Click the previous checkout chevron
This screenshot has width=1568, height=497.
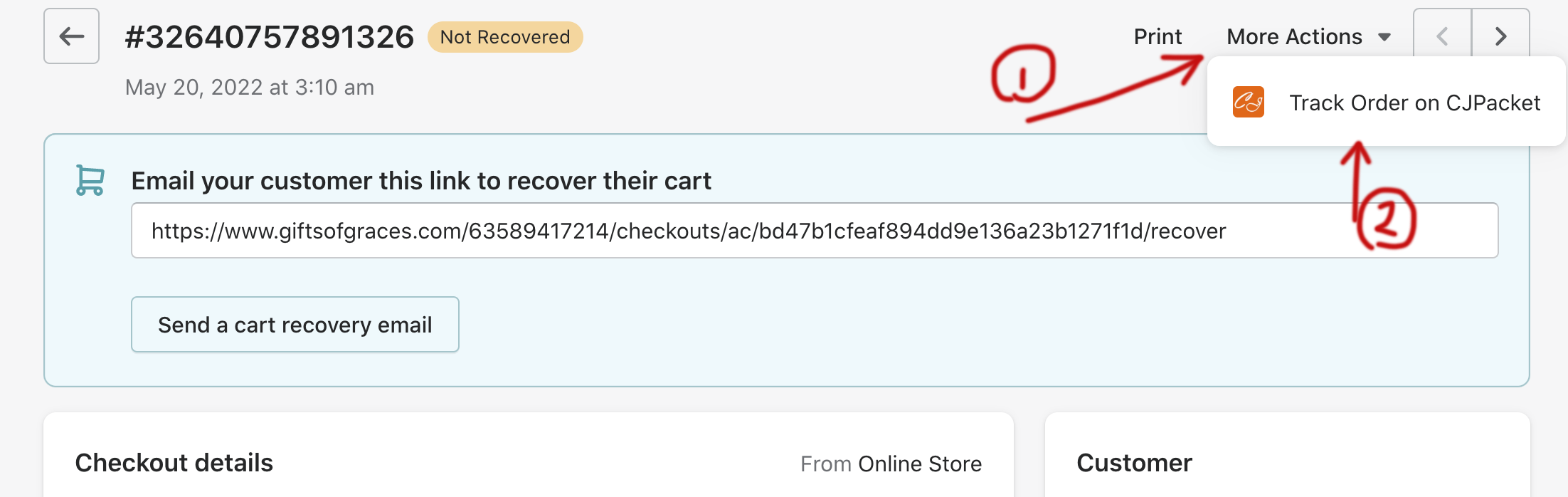click(x=1442, y=36)
